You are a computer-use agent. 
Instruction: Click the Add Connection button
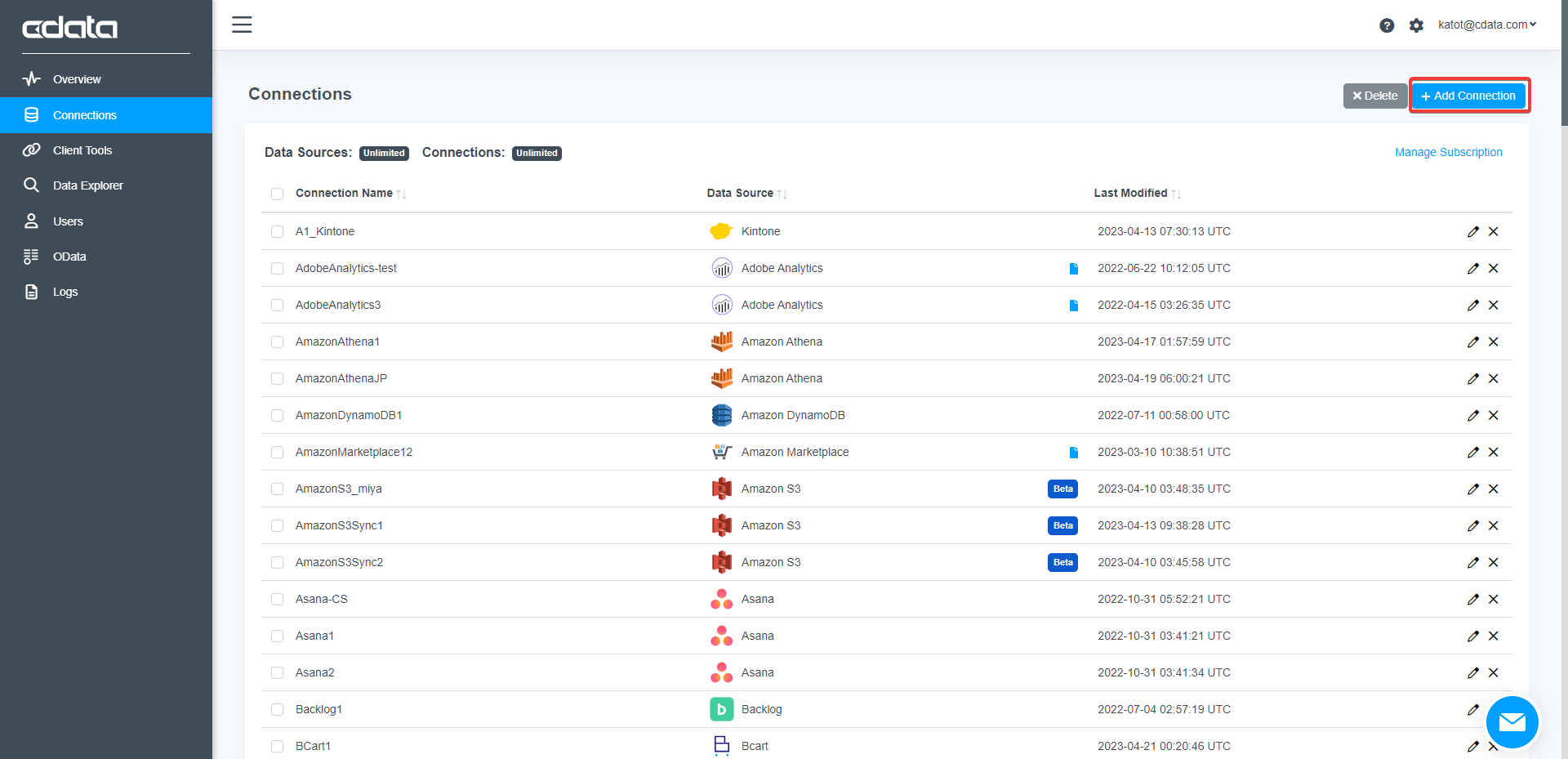point(1468,96)
